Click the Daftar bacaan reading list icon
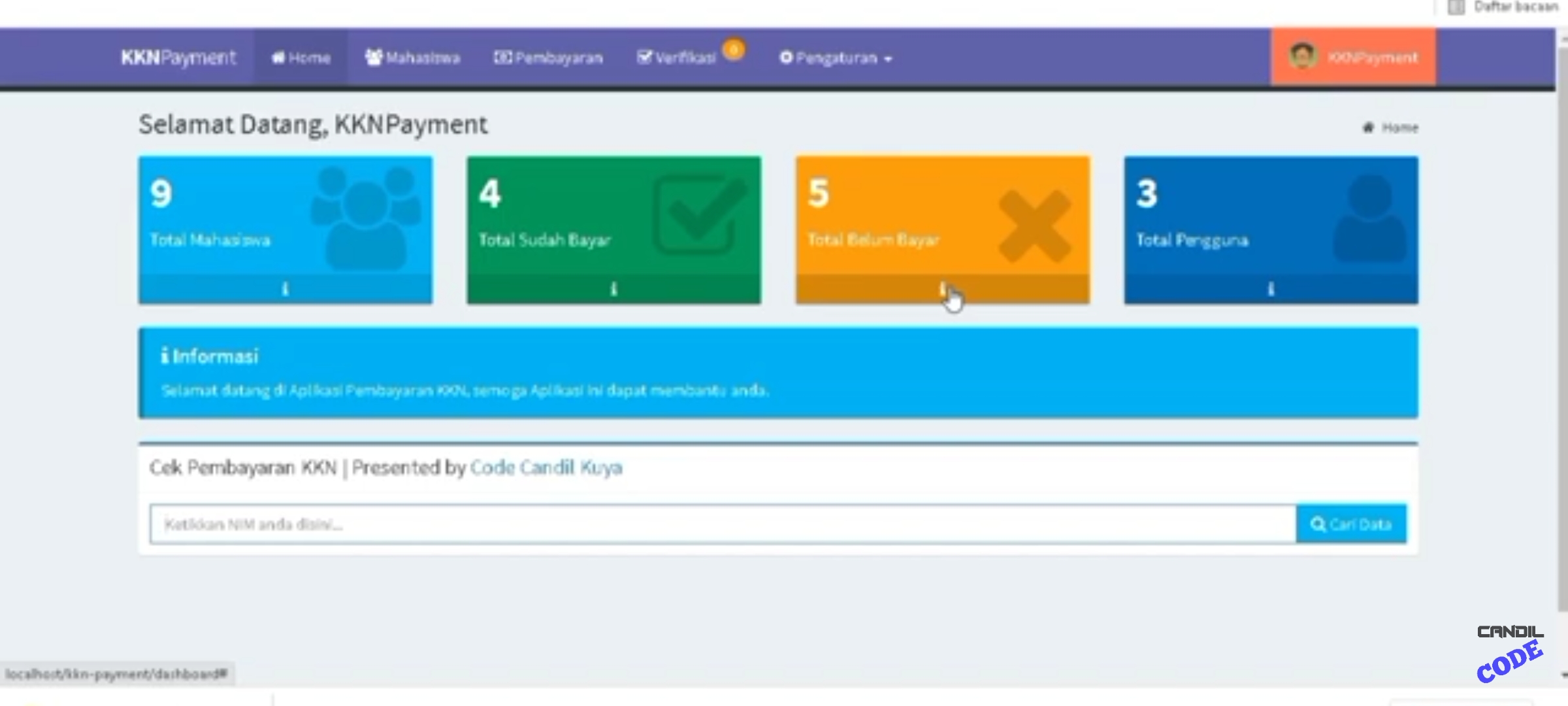 pyautogui.click(x=1456, y=7)
